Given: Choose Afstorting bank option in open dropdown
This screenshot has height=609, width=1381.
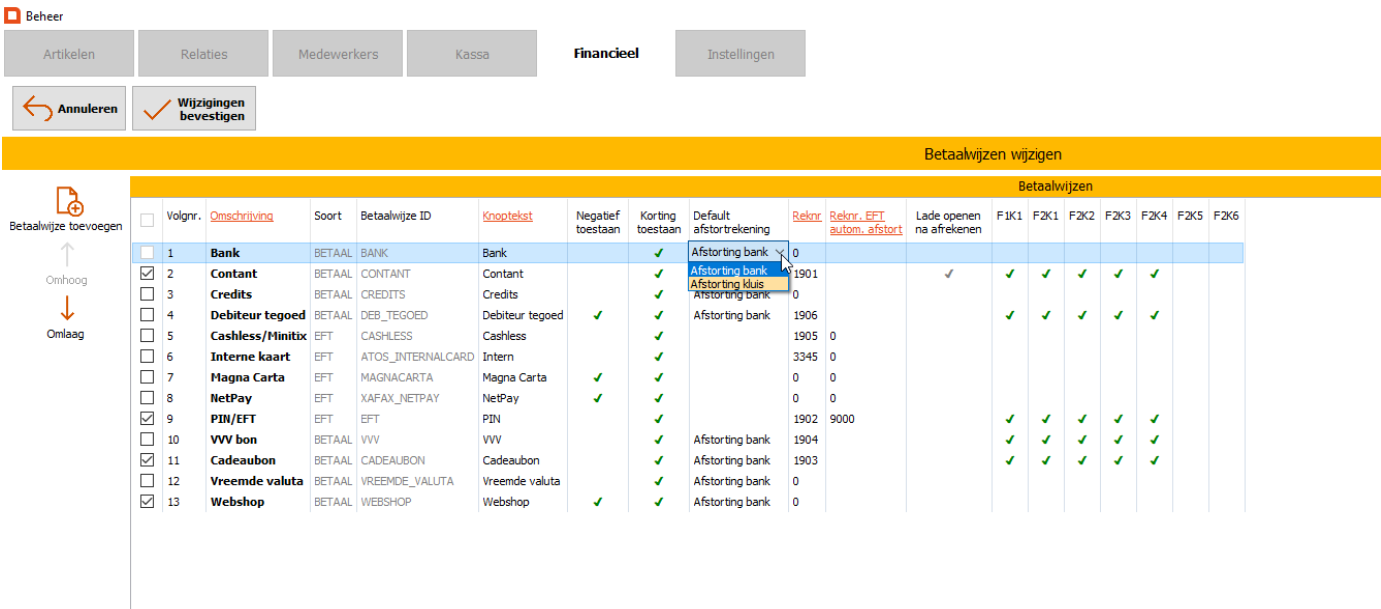Looking at the screenshot, I should point(729,270).
